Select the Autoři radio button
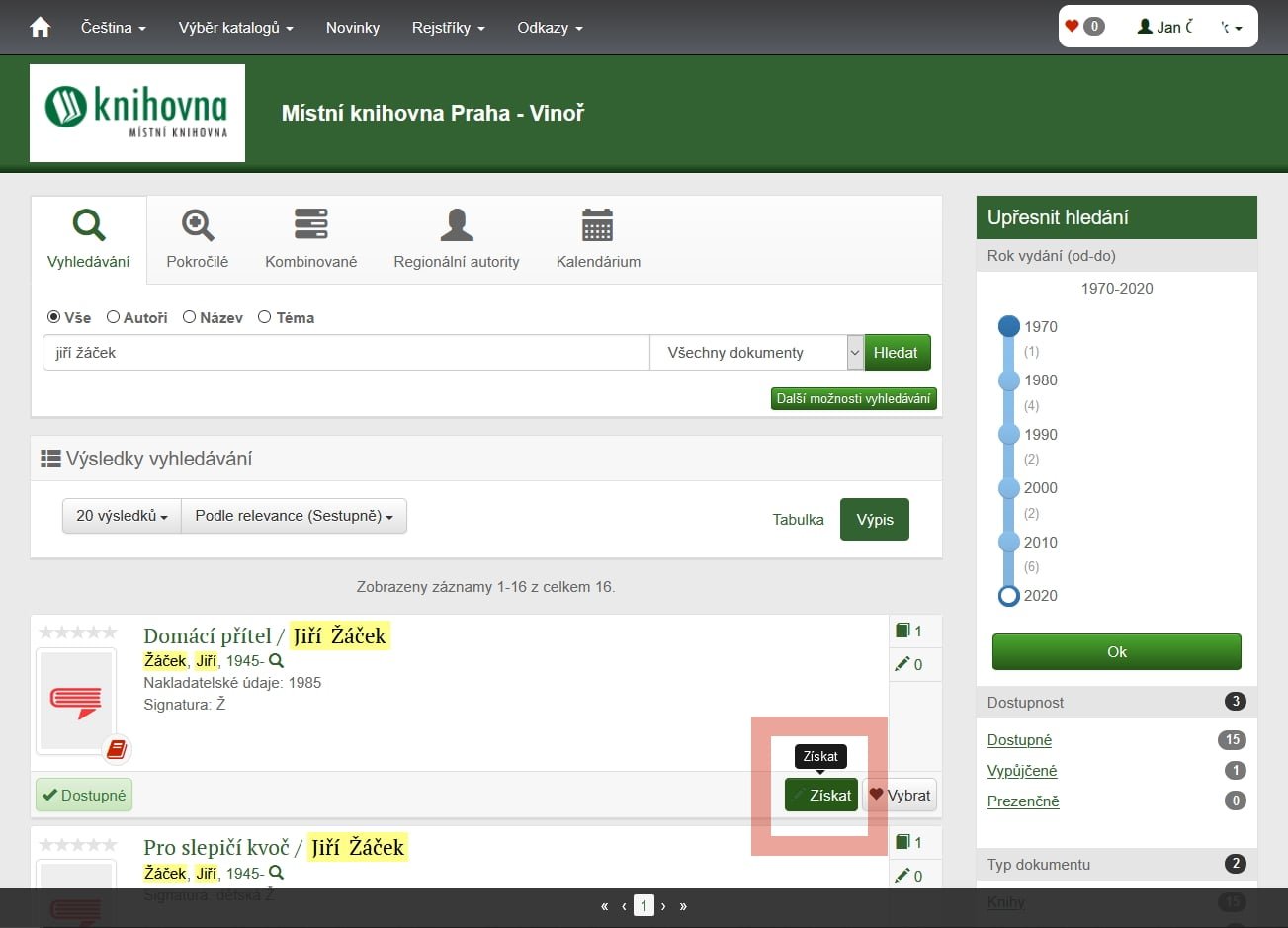1288x928 pixels. click(114, 317)
